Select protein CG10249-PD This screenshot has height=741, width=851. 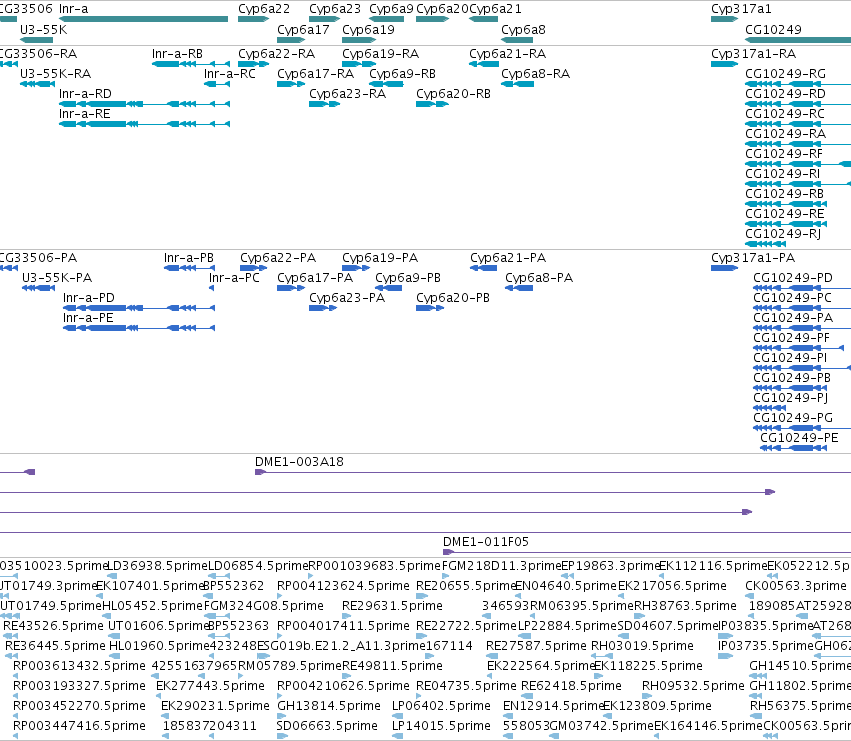tap(802, 288)
